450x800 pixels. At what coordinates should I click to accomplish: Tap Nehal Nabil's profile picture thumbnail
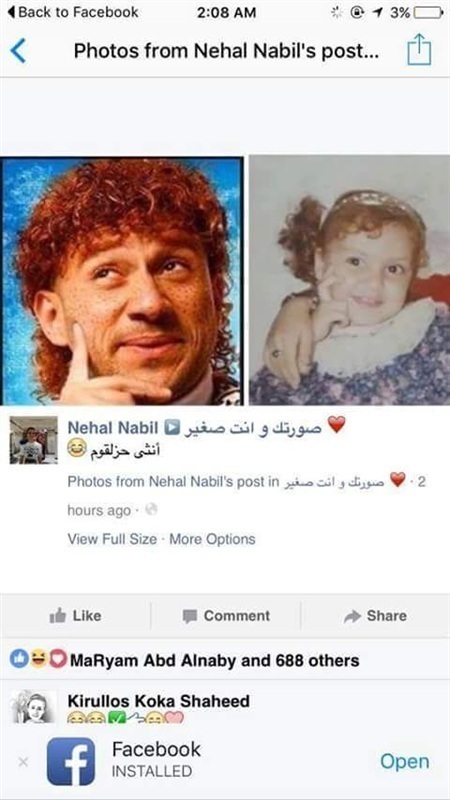tap(34, 440)
